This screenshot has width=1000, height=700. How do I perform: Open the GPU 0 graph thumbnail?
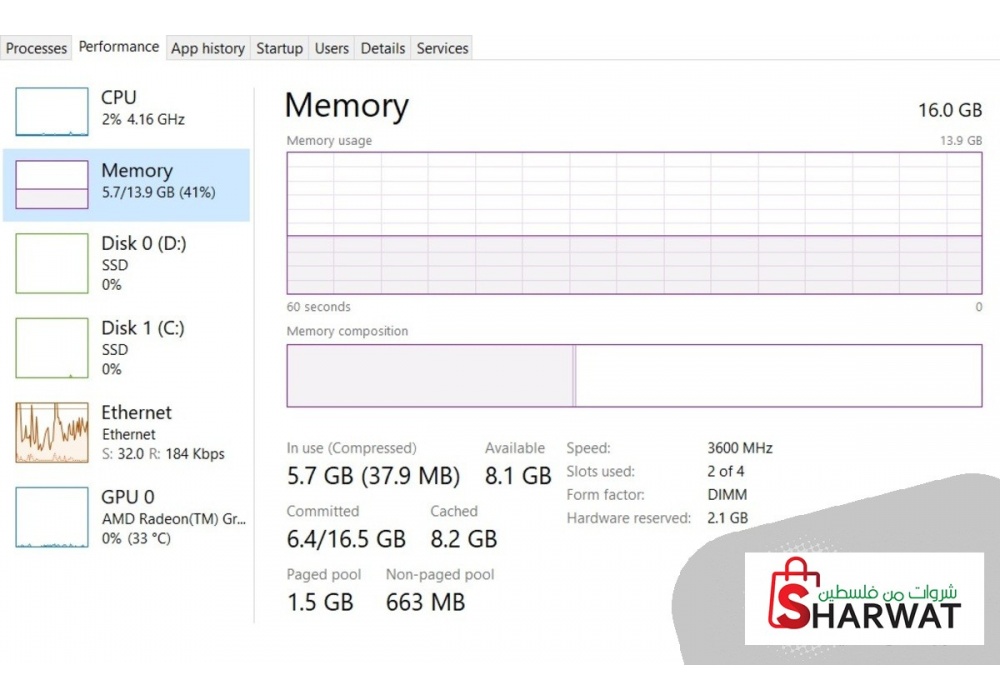pyautogui.click(x=52, y=517)
